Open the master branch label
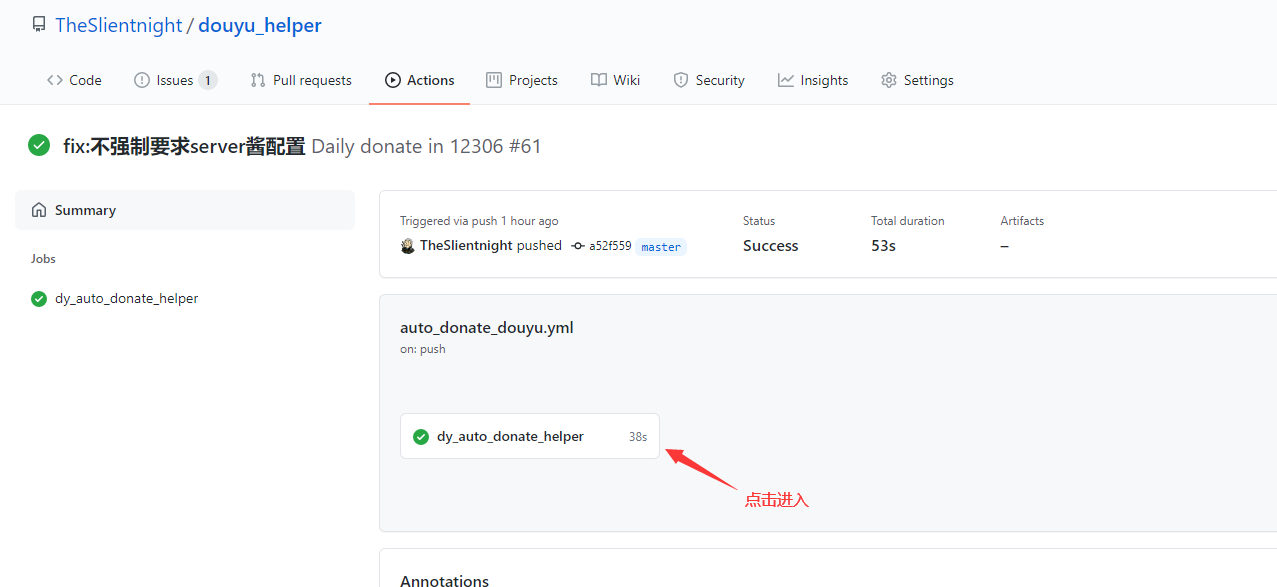This screenshot has width=1277, height=587. pos(661,247)
